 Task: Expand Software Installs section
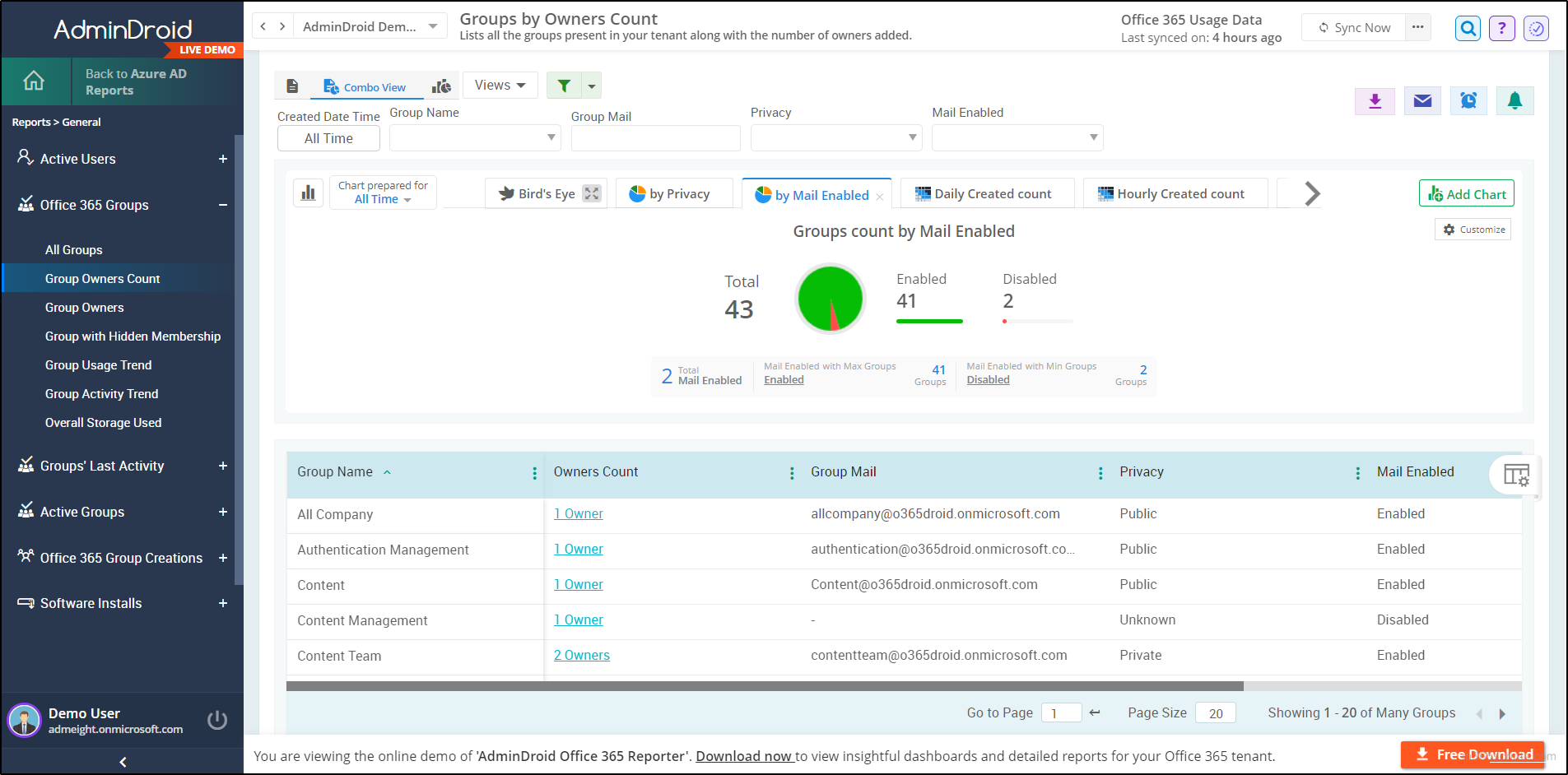click(x=223, y=603)
